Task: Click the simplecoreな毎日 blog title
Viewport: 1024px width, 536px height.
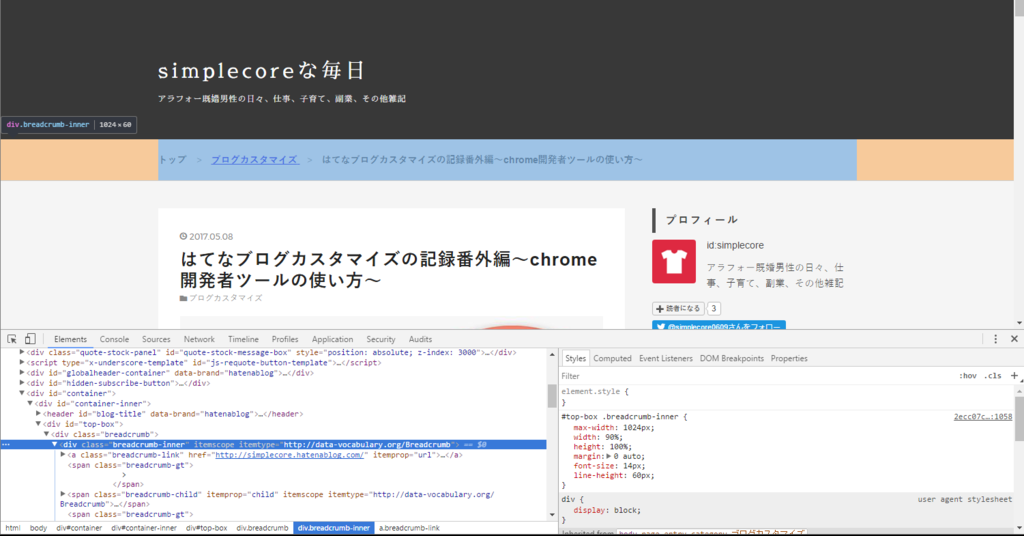Action: 261,71
